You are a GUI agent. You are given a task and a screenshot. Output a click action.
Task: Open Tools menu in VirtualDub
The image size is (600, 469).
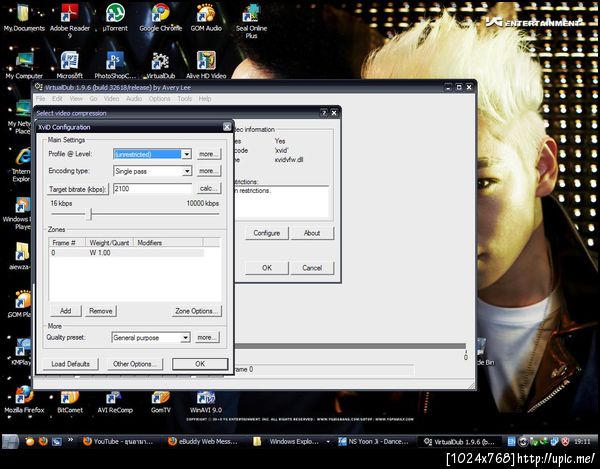pos(184,99)
